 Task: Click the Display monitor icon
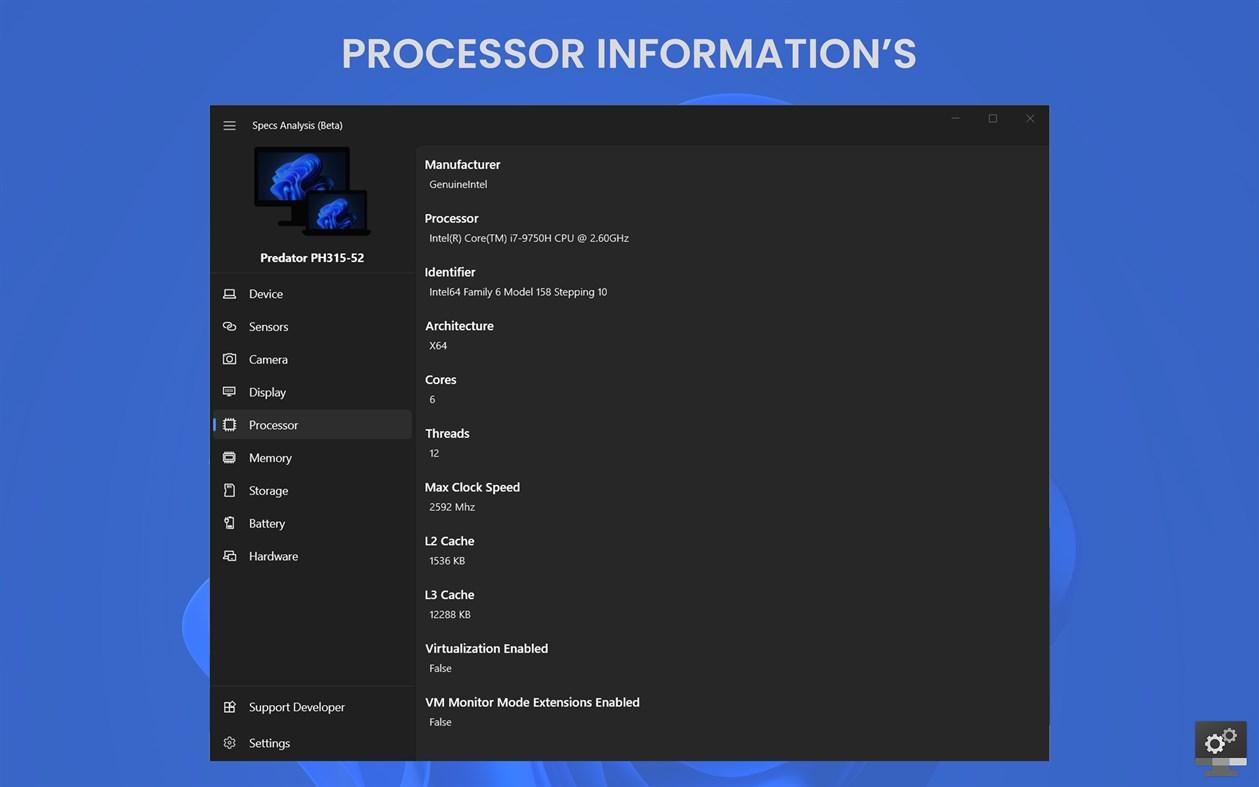pos(231,392)
